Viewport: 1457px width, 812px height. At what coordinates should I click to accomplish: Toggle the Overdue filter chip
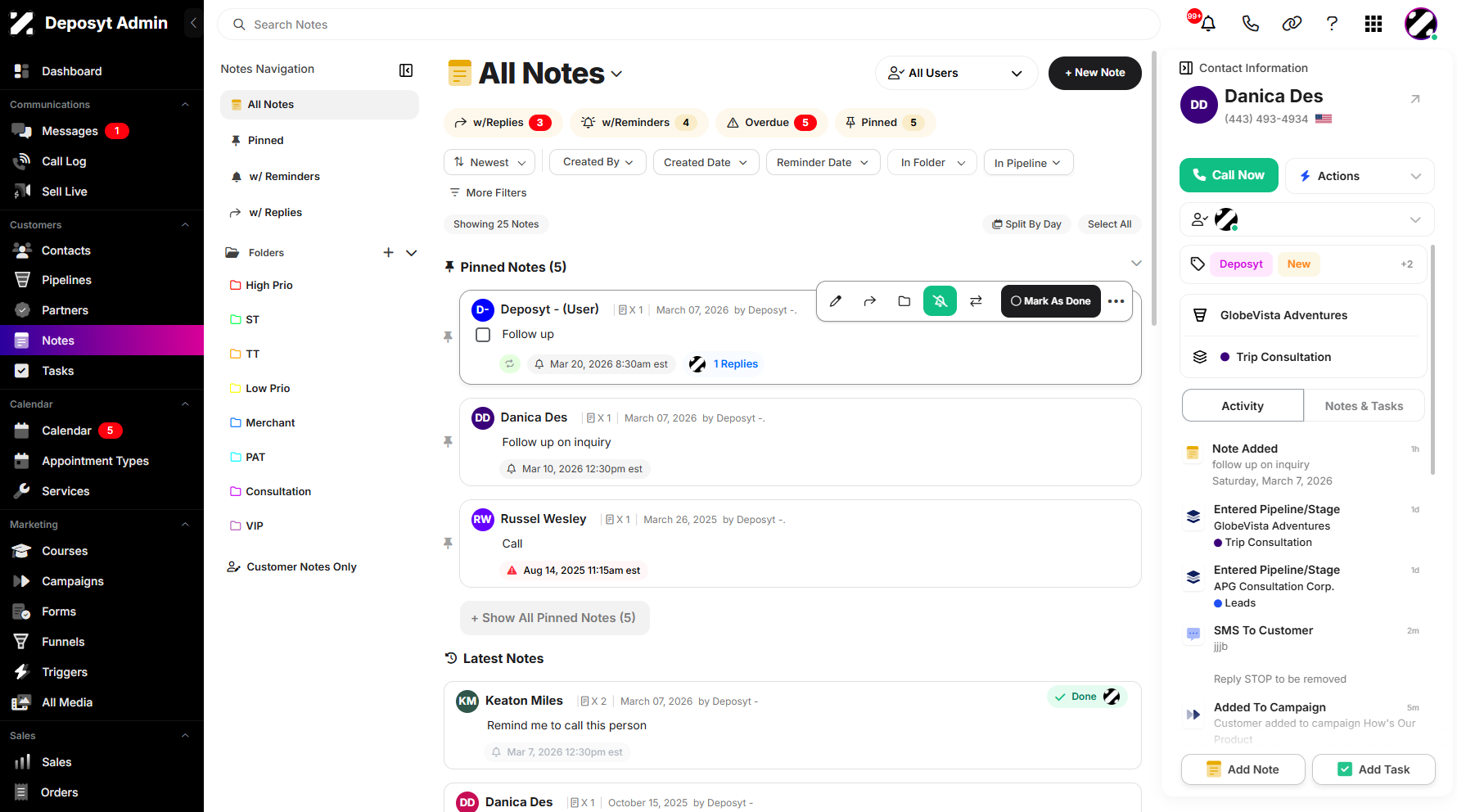click(x=771, y=123)
